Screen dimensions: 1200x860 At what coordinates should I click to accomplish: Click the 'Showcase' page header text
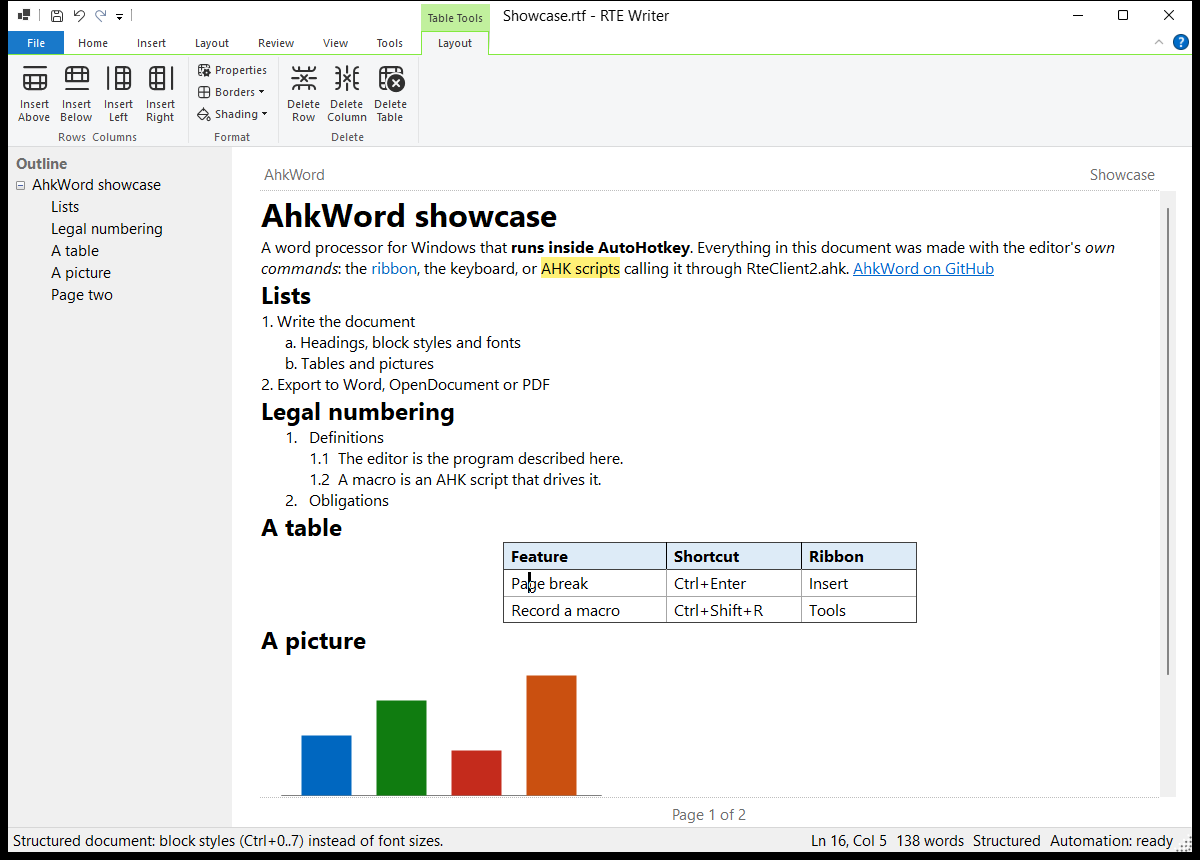[1122, 175]
